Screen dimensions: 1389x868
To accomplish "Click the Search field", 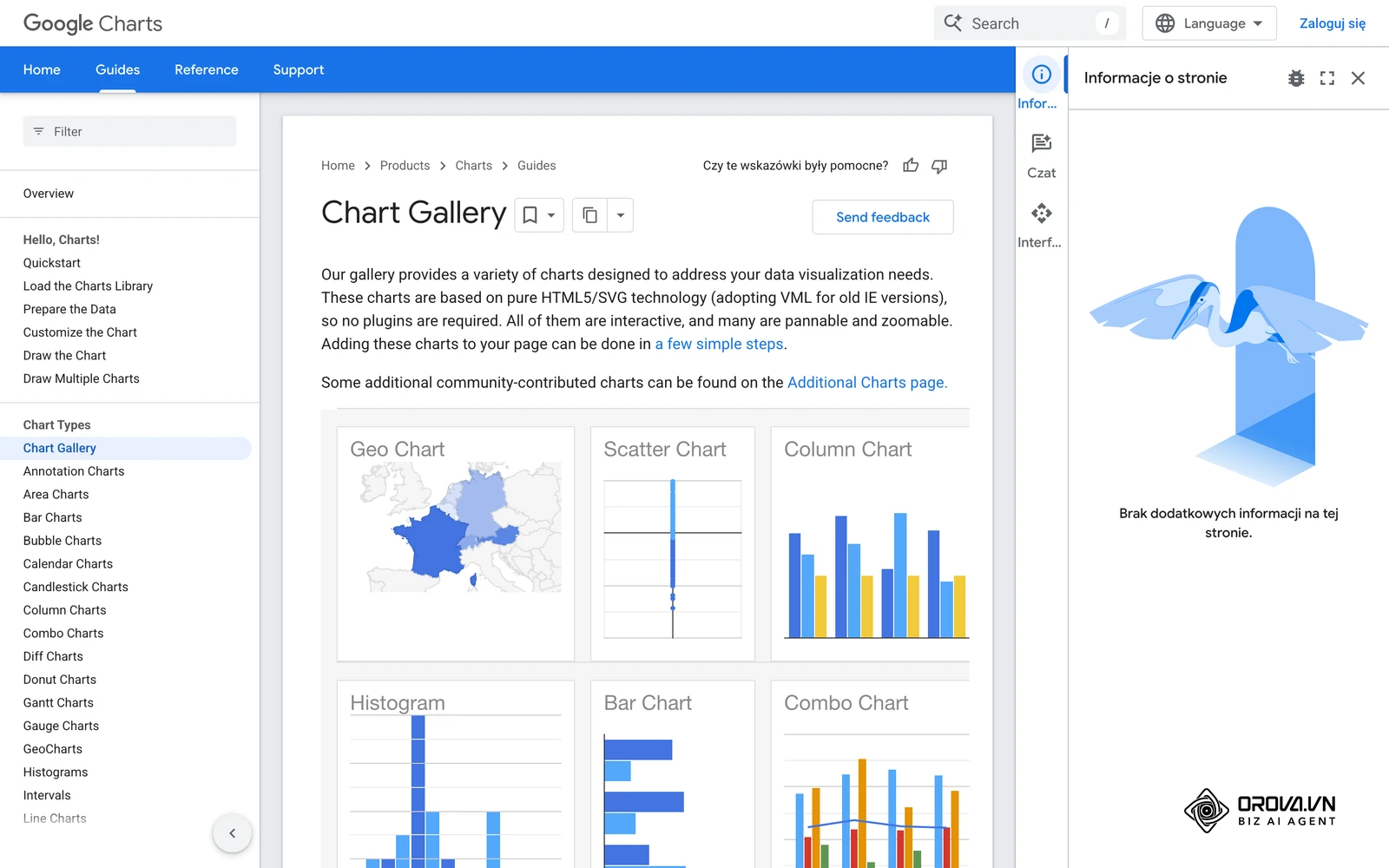I will pos(1030,23).
